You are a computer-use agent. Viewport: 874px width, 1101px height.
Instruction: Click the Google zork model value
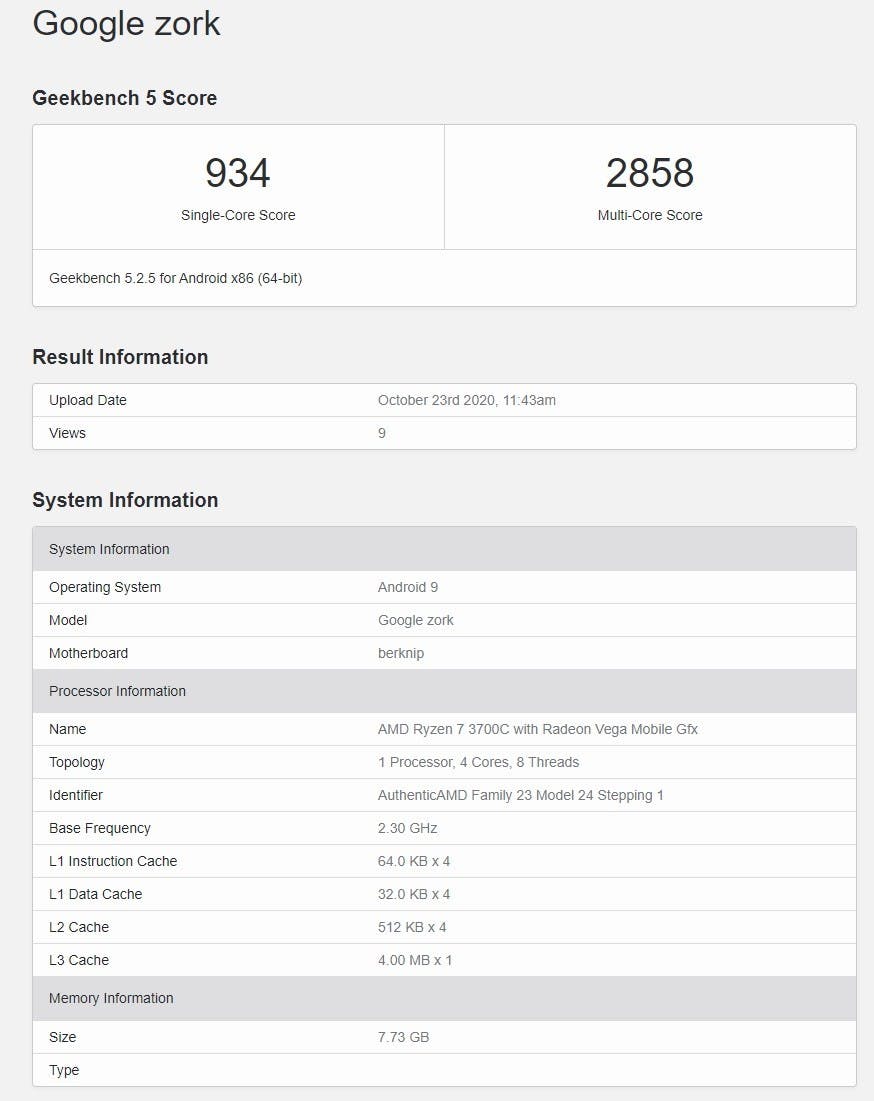click(x=415, y=620)
